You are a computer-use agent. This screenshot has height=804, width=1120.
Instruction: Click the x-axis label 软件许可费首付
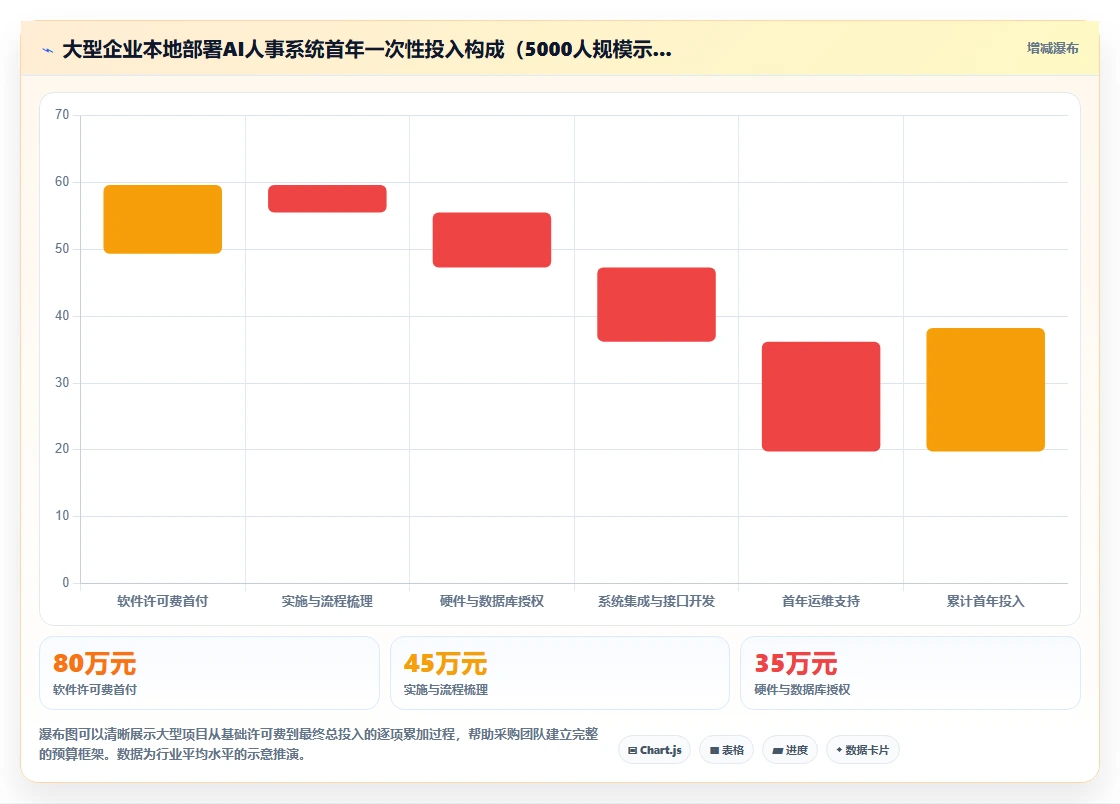[x=163, y=601]
